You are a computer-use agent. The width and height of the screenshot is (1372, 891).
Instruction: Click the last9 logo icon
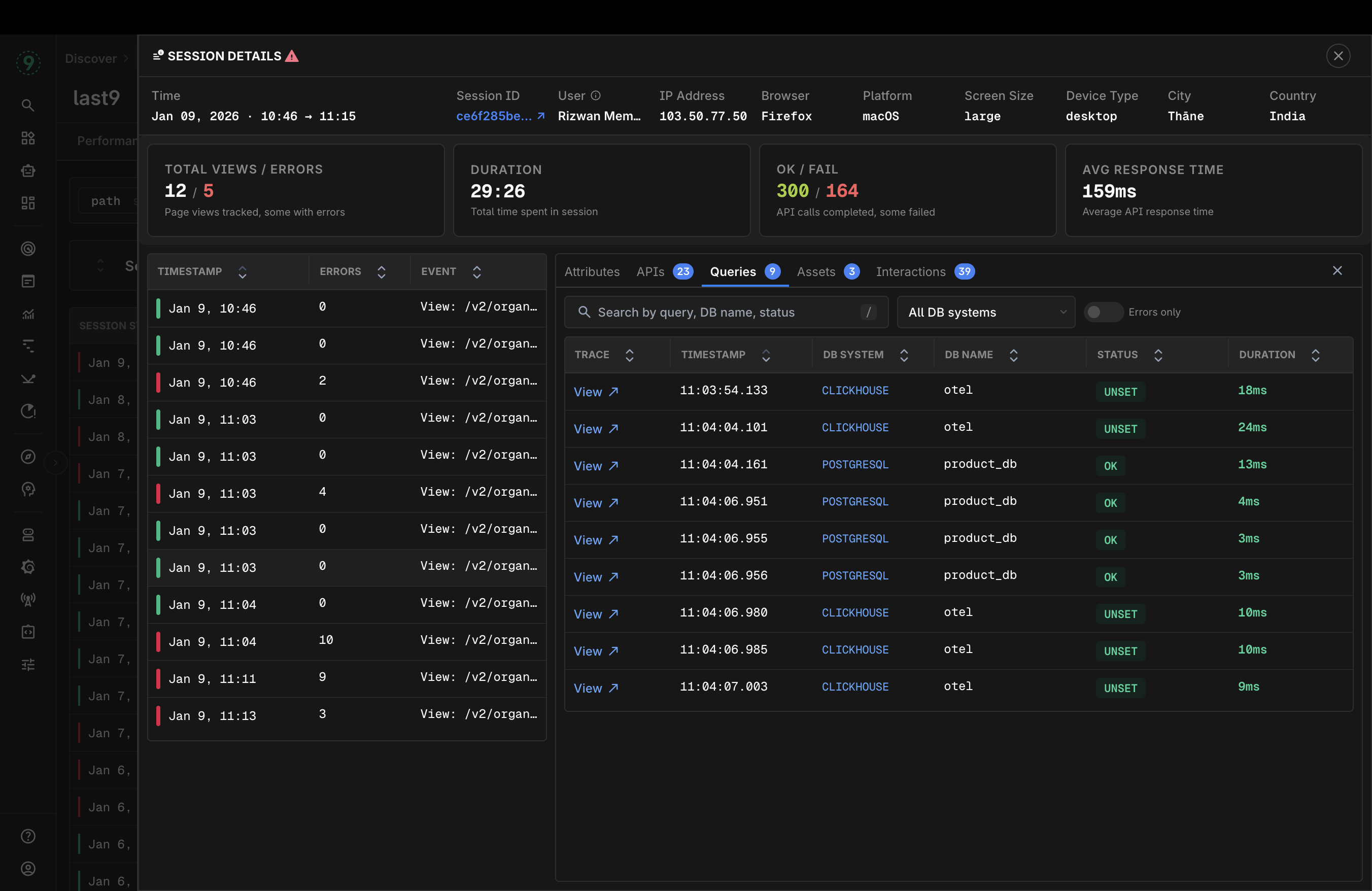[28, 62]
